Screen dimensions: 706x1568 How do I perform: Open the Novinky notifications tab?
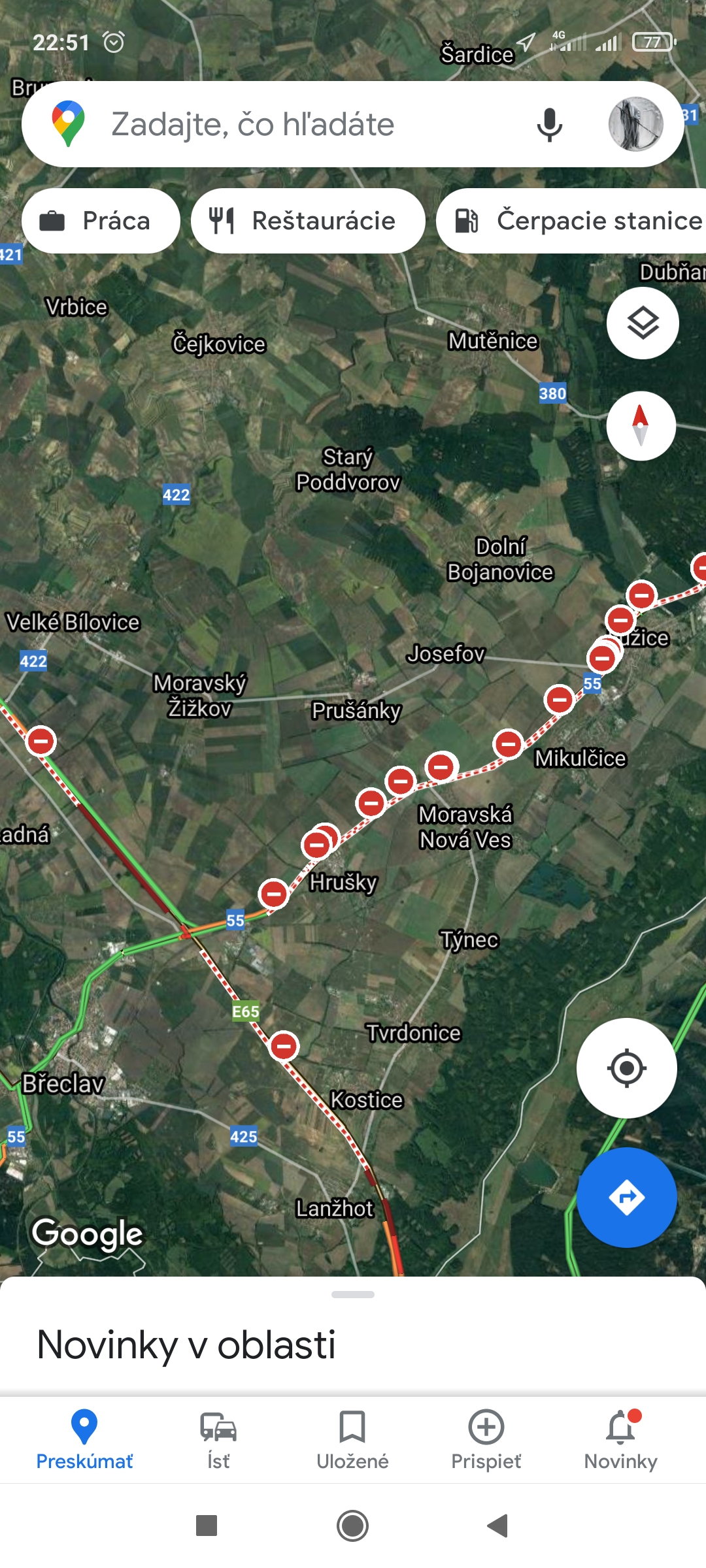point(620,1440)
